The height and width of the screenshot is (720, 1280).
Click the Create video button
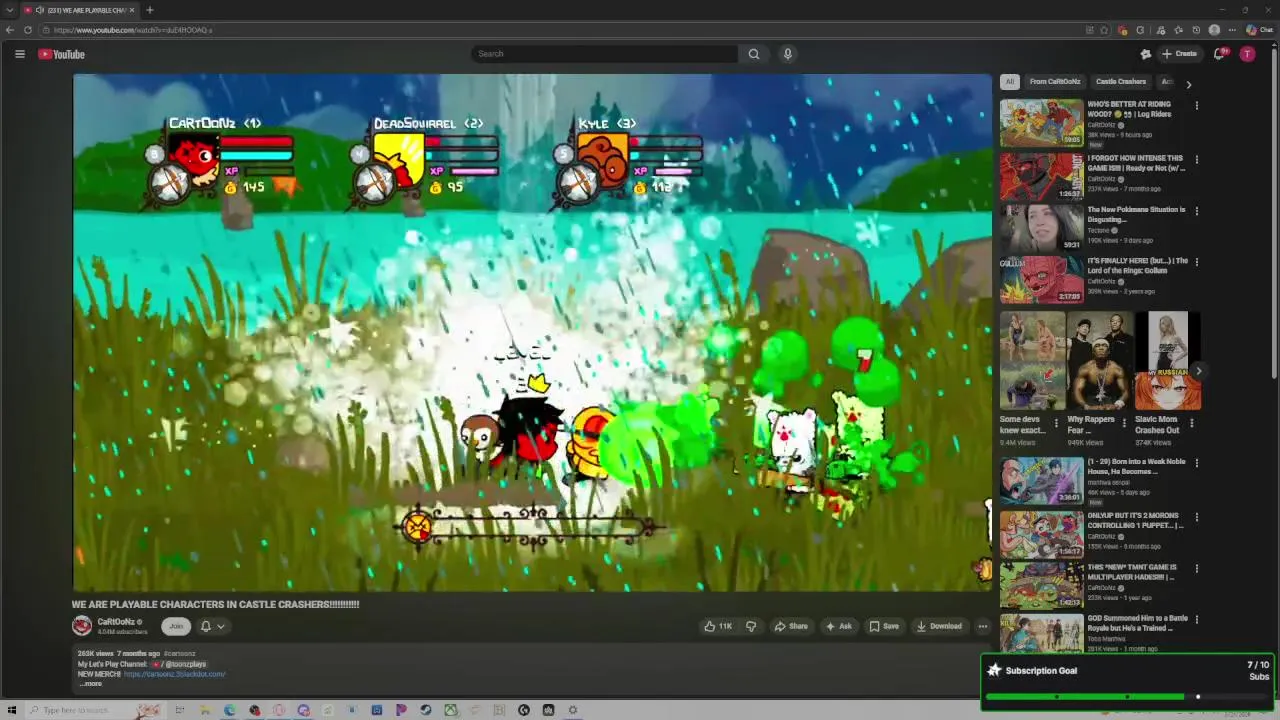pyautogui.click(x=1180, y=54)
